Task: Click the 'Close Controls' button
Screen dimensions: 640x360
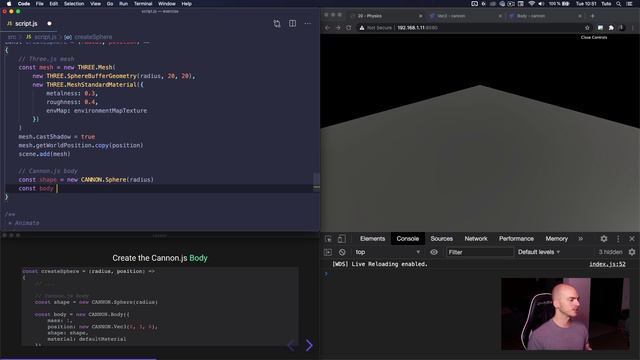Action: (x=594, y=37)
